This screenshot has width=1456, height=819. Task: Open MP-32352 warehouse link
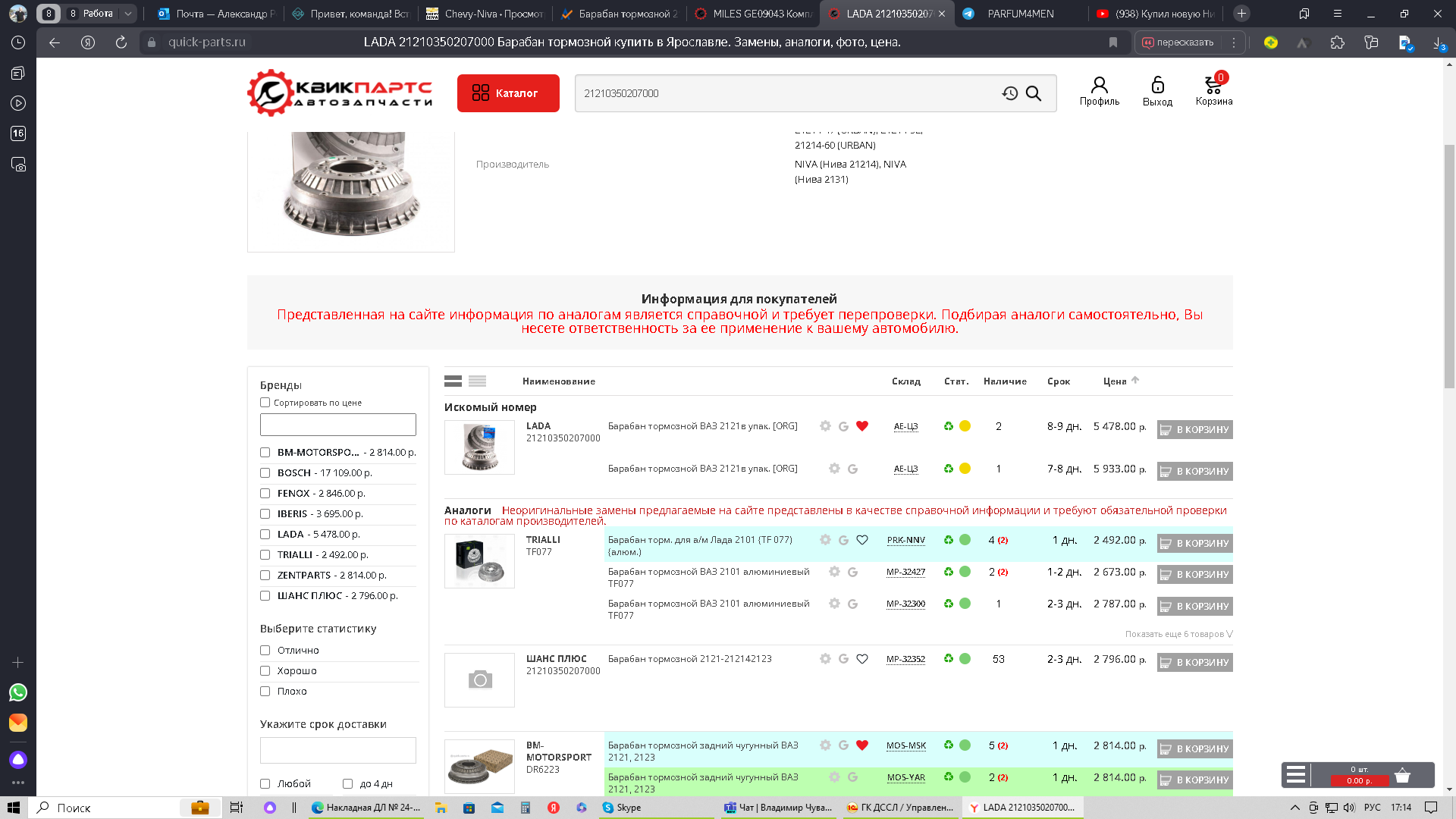[905, 659]
